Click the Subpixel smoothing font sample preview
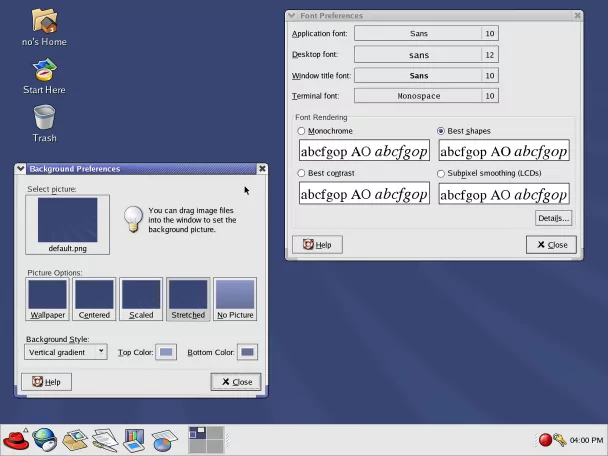Viewport: 608px width, 456px height. pos(504,194)
